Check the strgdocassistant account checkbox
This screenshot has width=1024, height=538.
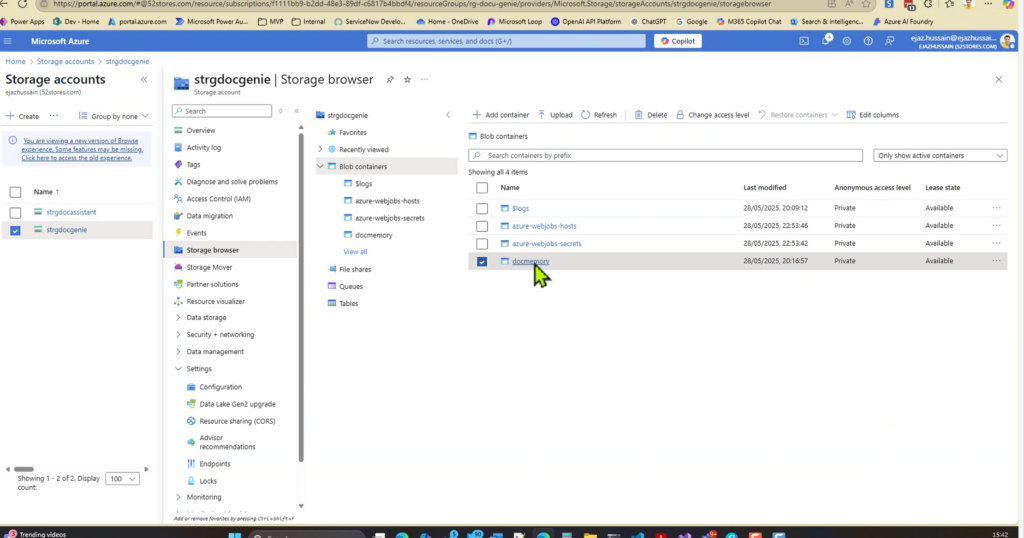[15, 212]
